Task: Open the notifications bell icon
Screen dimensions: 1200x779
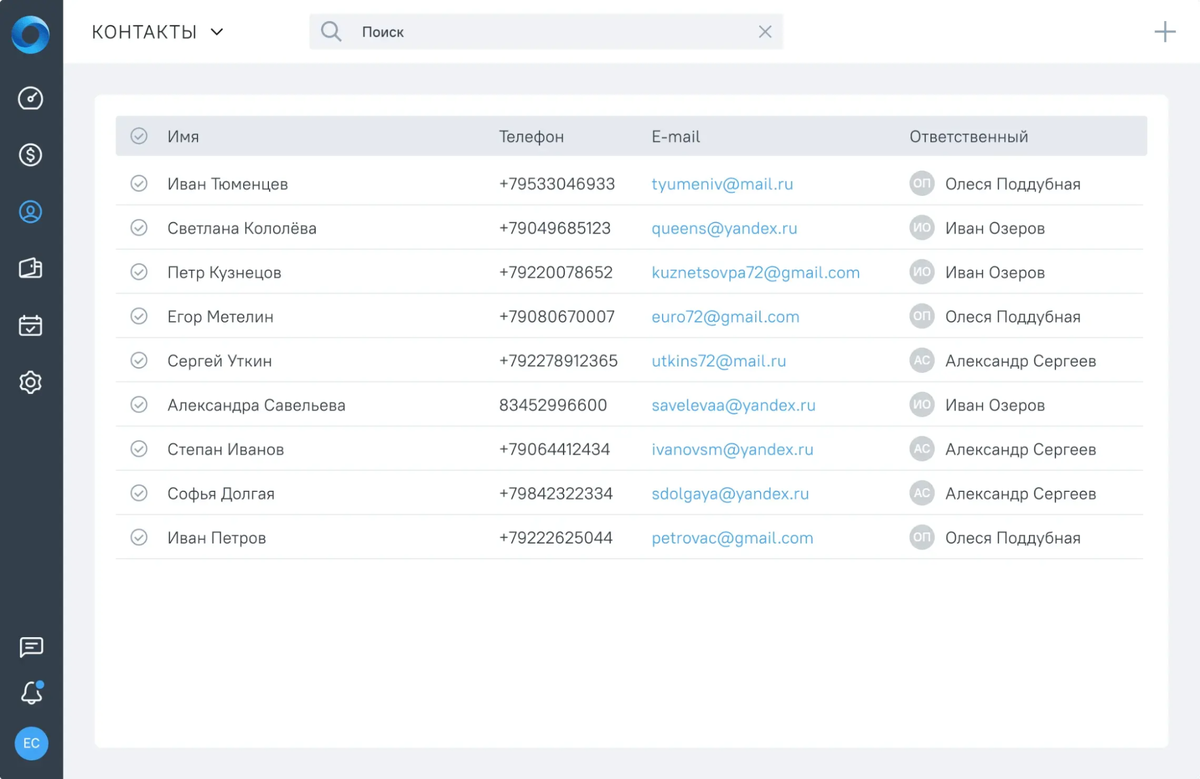Action: point(31,693)
